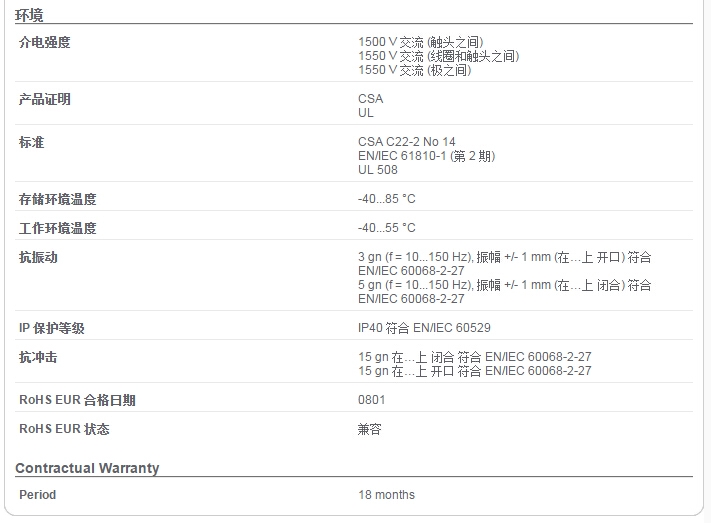Click the 18 months warranty period value
The image size is (711, 523).
[386, 495]
